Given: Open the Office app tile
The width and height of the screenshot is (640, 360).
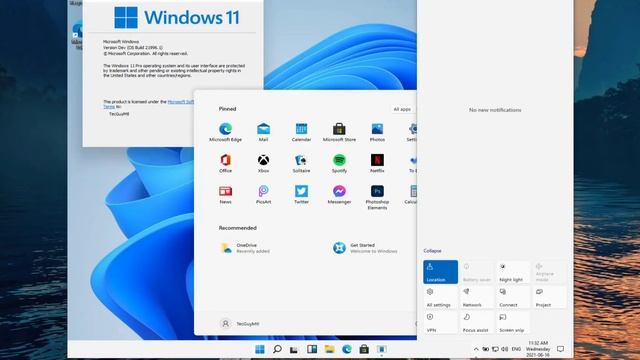Looking at the screenshot, I should tap(225, 163).
